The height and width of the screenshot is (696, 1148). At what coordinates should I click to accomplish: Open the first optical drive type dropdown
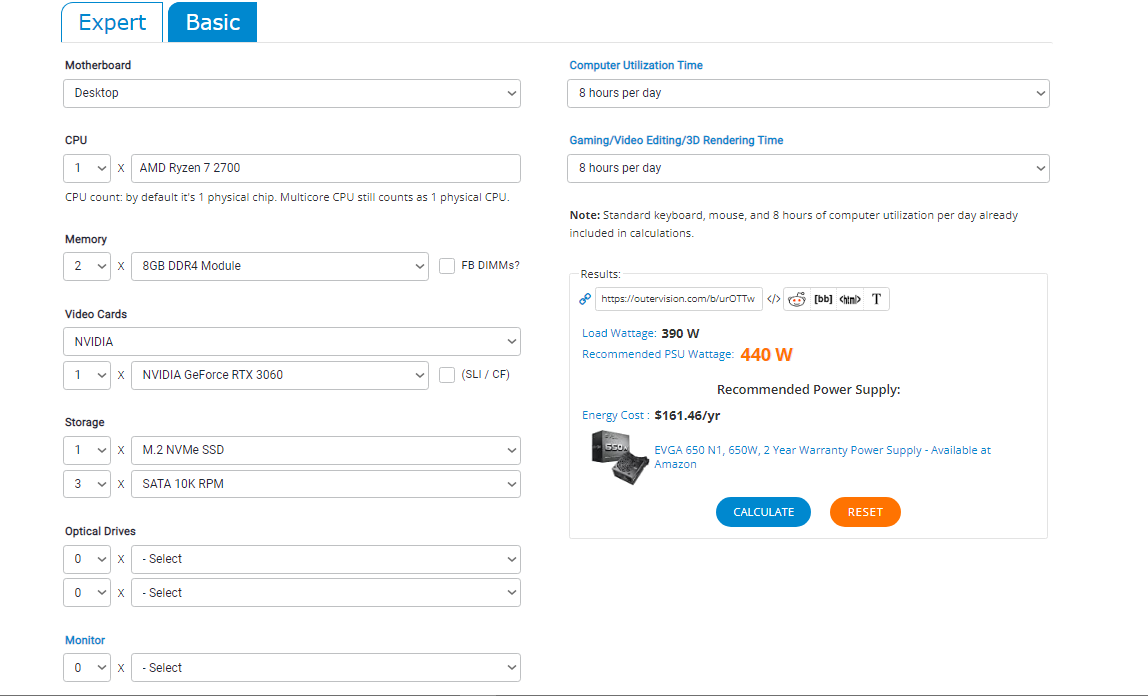(x=326, y=559)
